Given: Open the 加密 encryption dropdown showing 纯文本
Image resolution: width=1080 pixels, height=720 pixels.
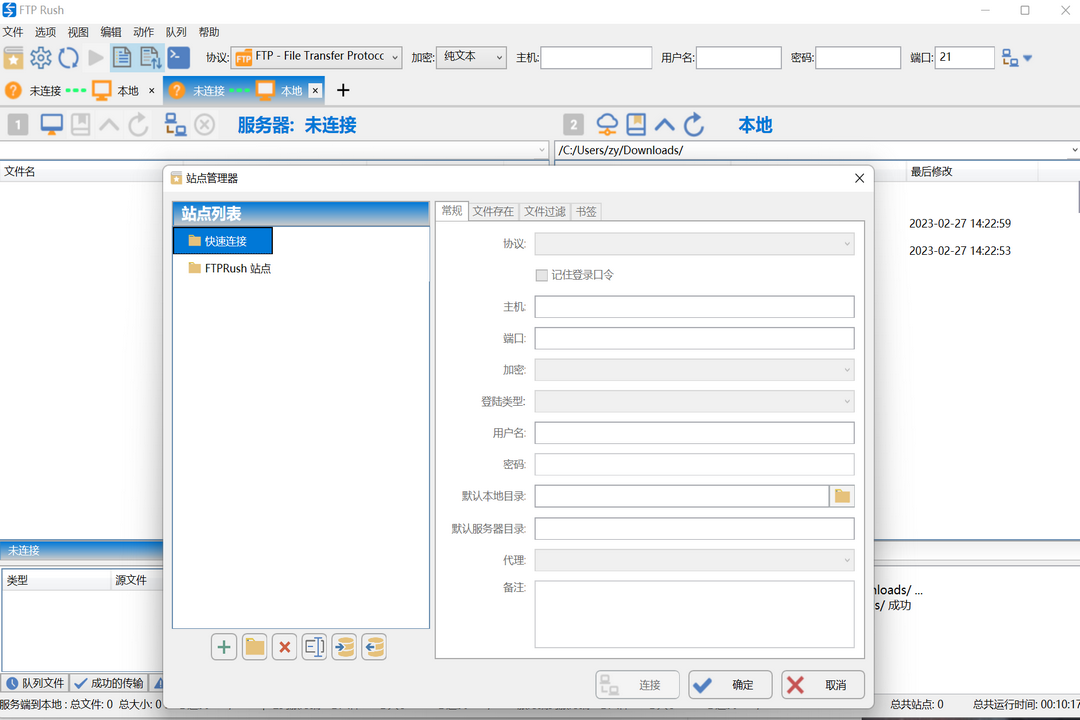Looking at the screenshot, I should [471, 57].
